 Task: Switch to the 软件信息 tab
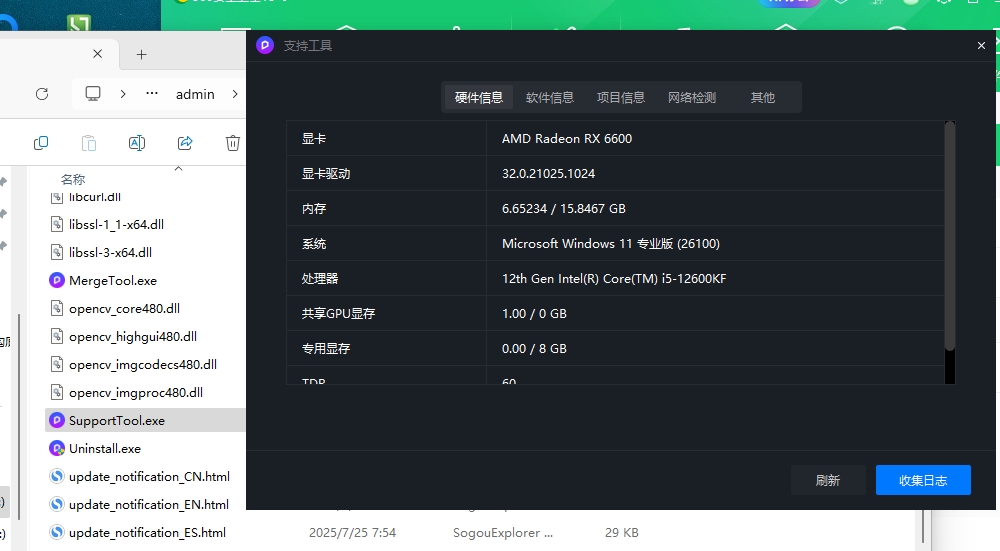tap(550, 97)
